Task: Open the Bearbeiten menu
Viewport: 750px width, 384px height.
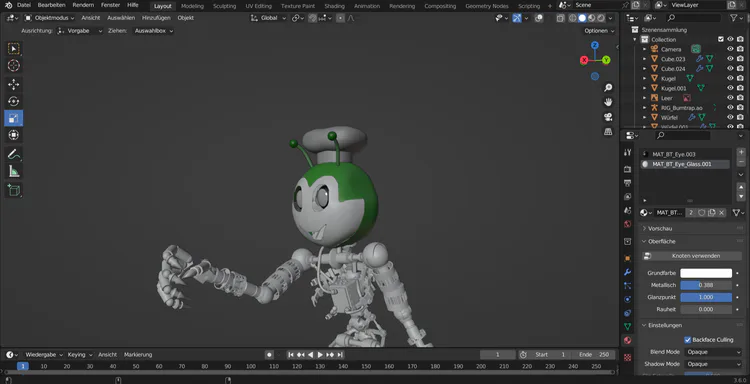Action: (x=52, y=5)
